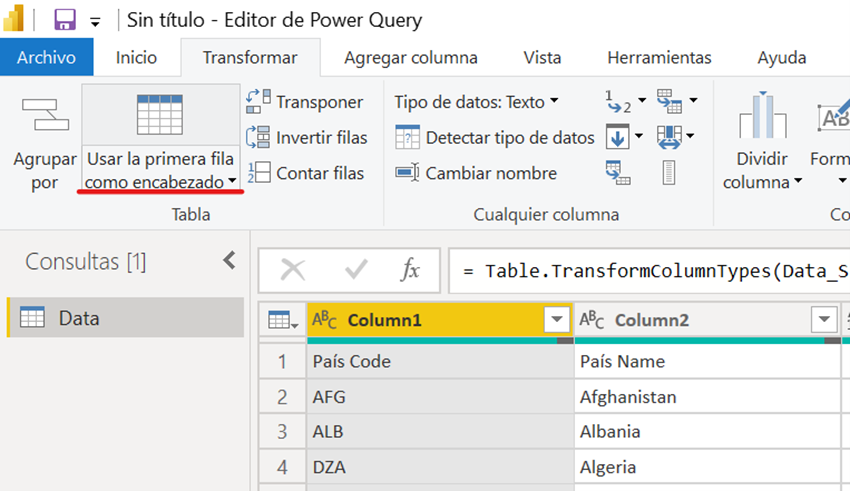Click the Fill down-arrow icon
The width and height of the screenshot is (850, 491).
(x=617, y=137)
